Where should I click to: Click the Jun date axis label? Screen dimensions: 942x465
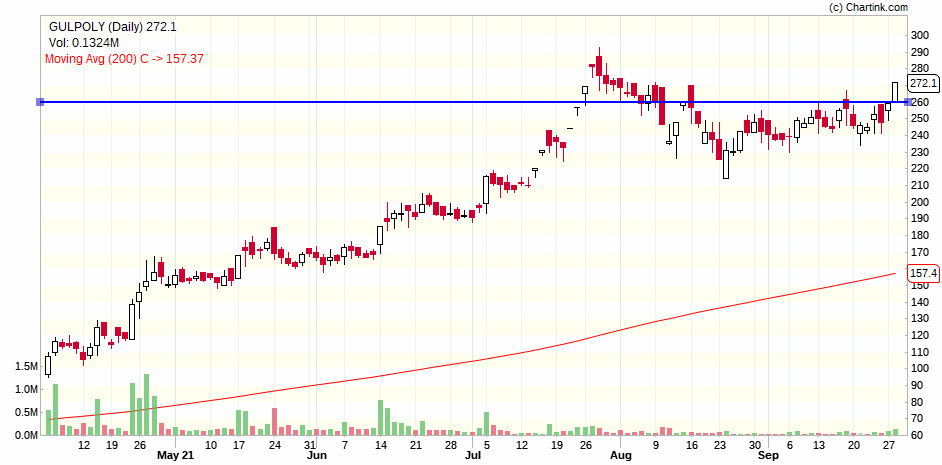click(316, 455)
